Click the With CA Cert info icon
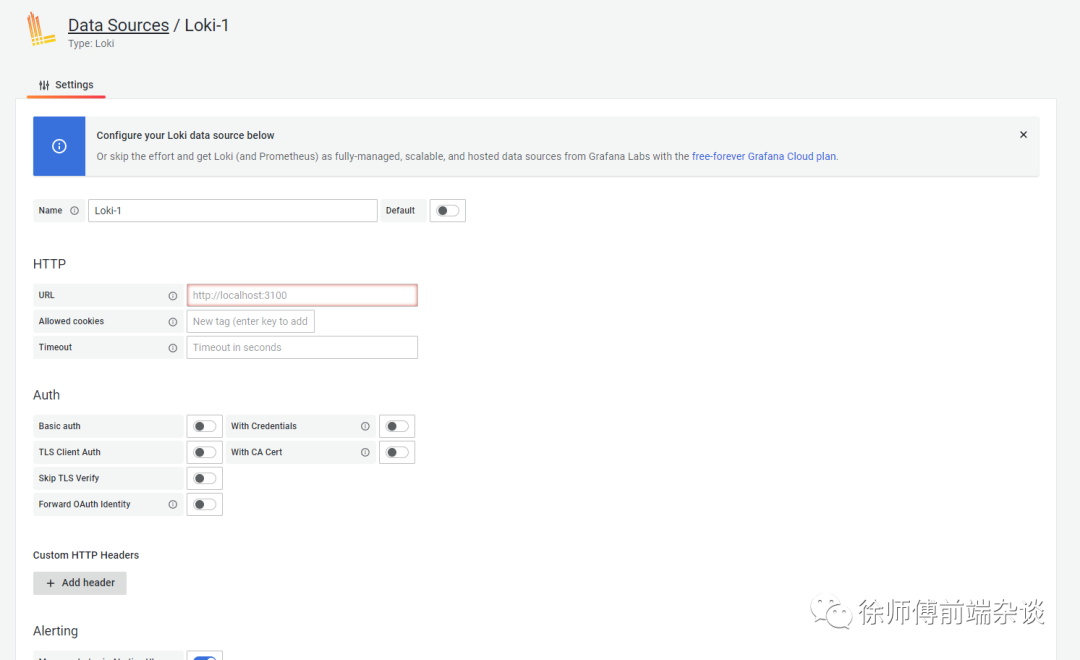 (365, 453)
